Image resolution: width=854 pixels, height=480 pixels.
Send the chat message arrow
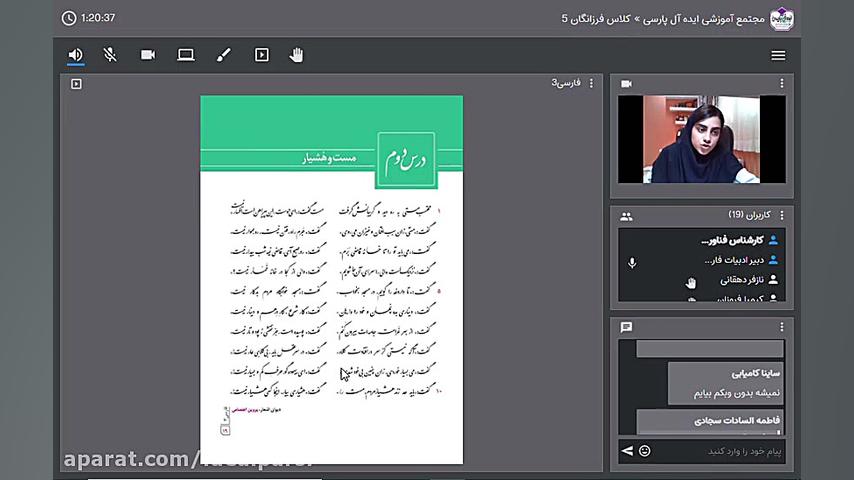coord(627,451)
